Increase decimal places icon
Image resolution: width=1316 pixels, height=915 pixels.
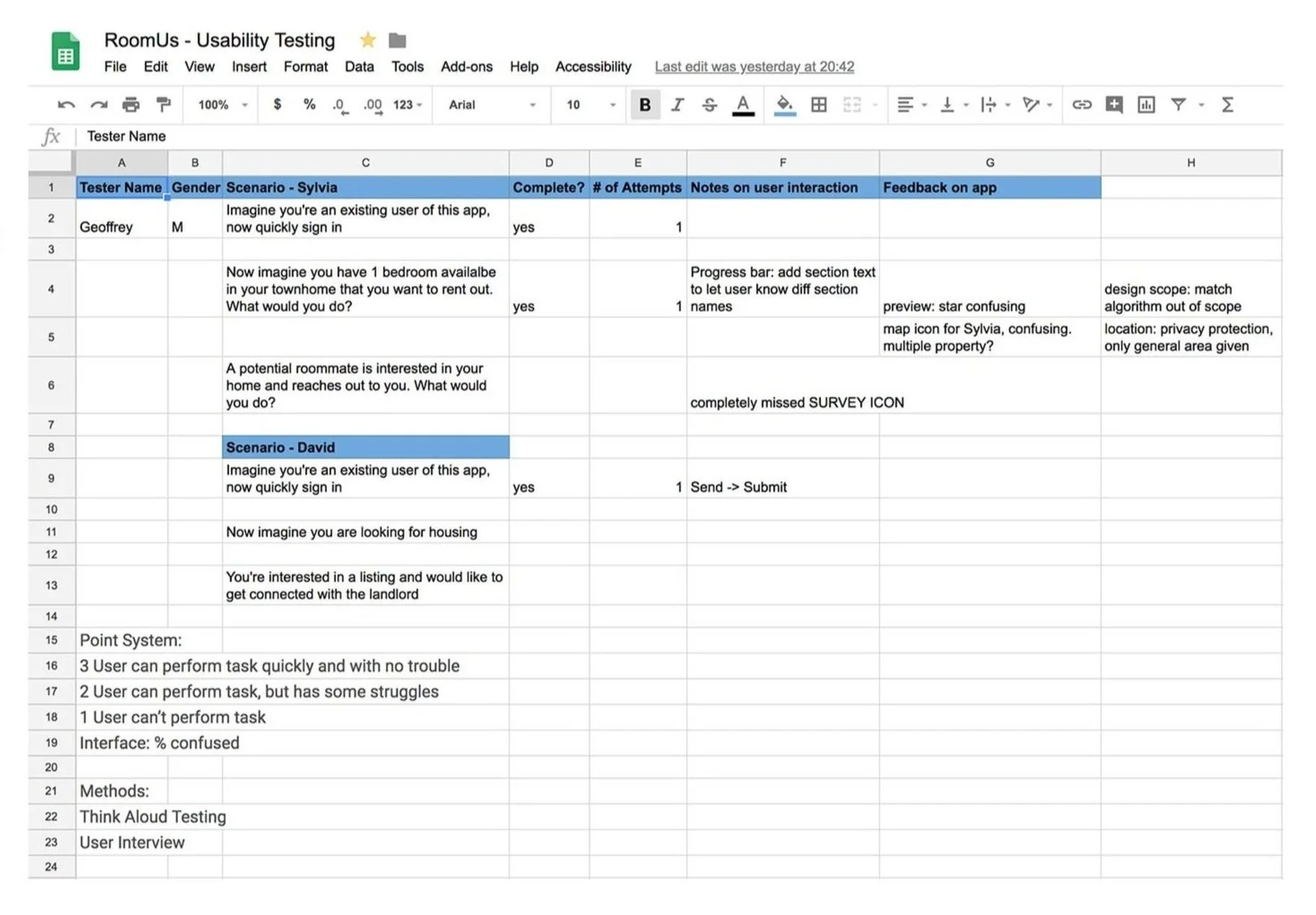373,106
